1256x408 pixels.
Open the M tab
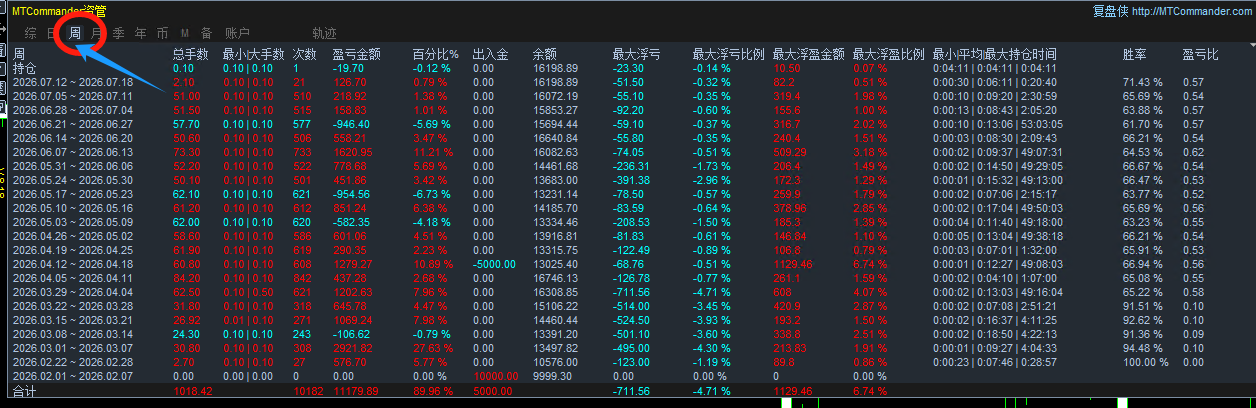(185, 33)
